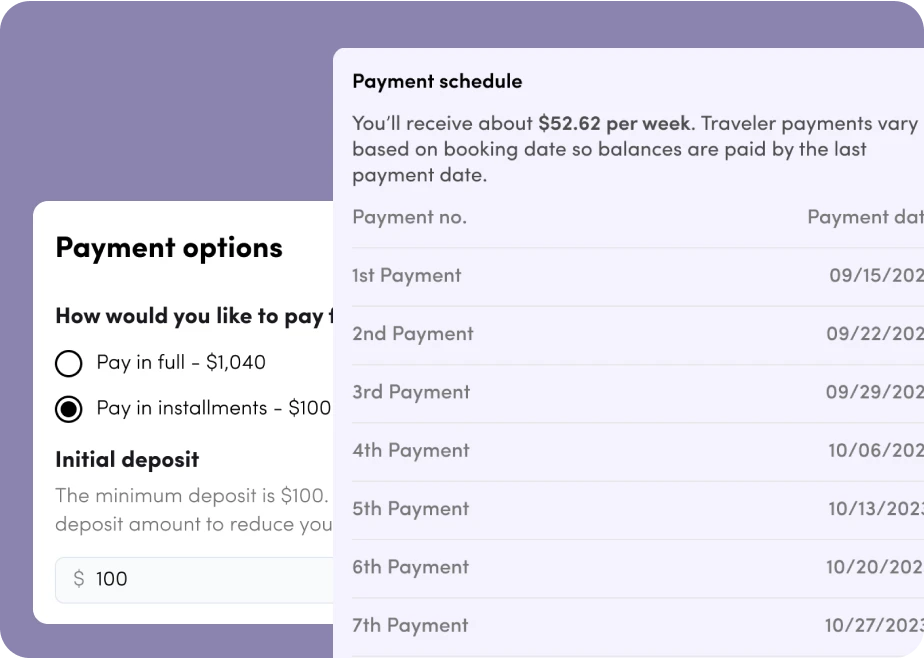This screenshot has width=924, height=658.
Task: Select the Pay in installments option
Action: pyautogui.click(x=68, y=408)
